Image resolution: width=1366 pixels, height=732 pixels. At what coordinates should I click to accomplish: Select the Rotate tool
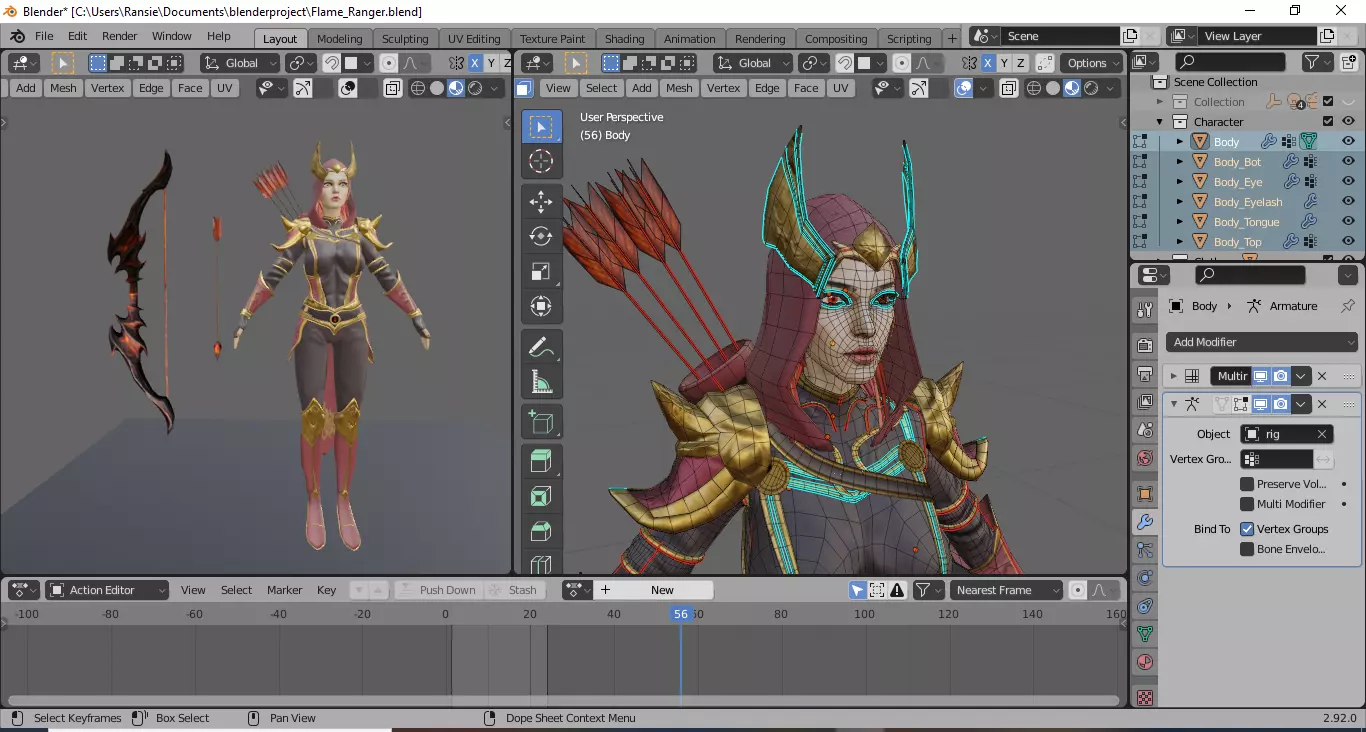pos(541,236)
